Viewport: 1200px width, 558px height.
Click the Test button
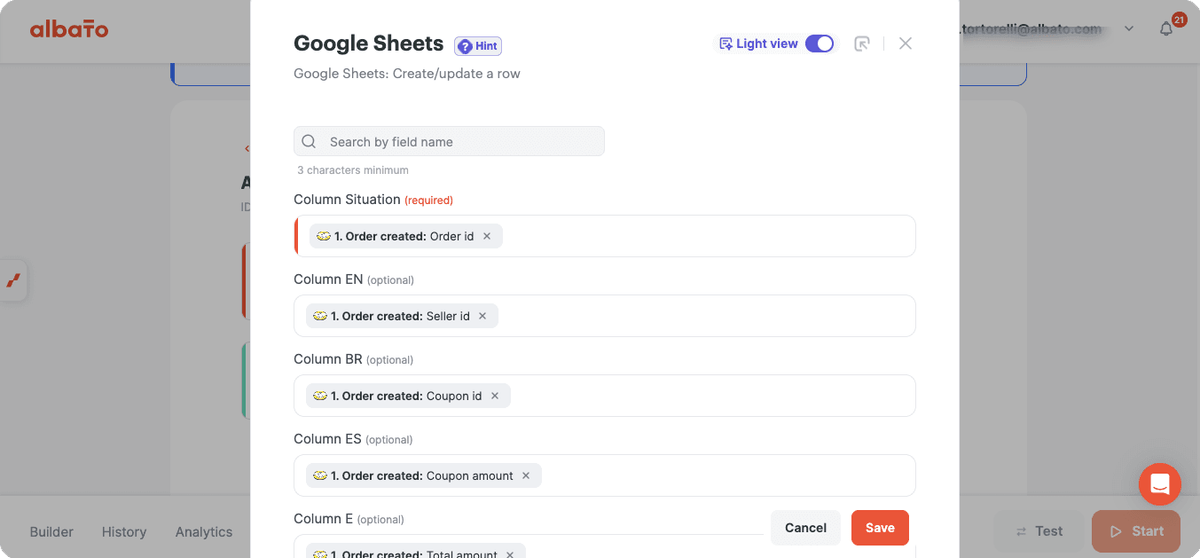[x=1039, y=531]
